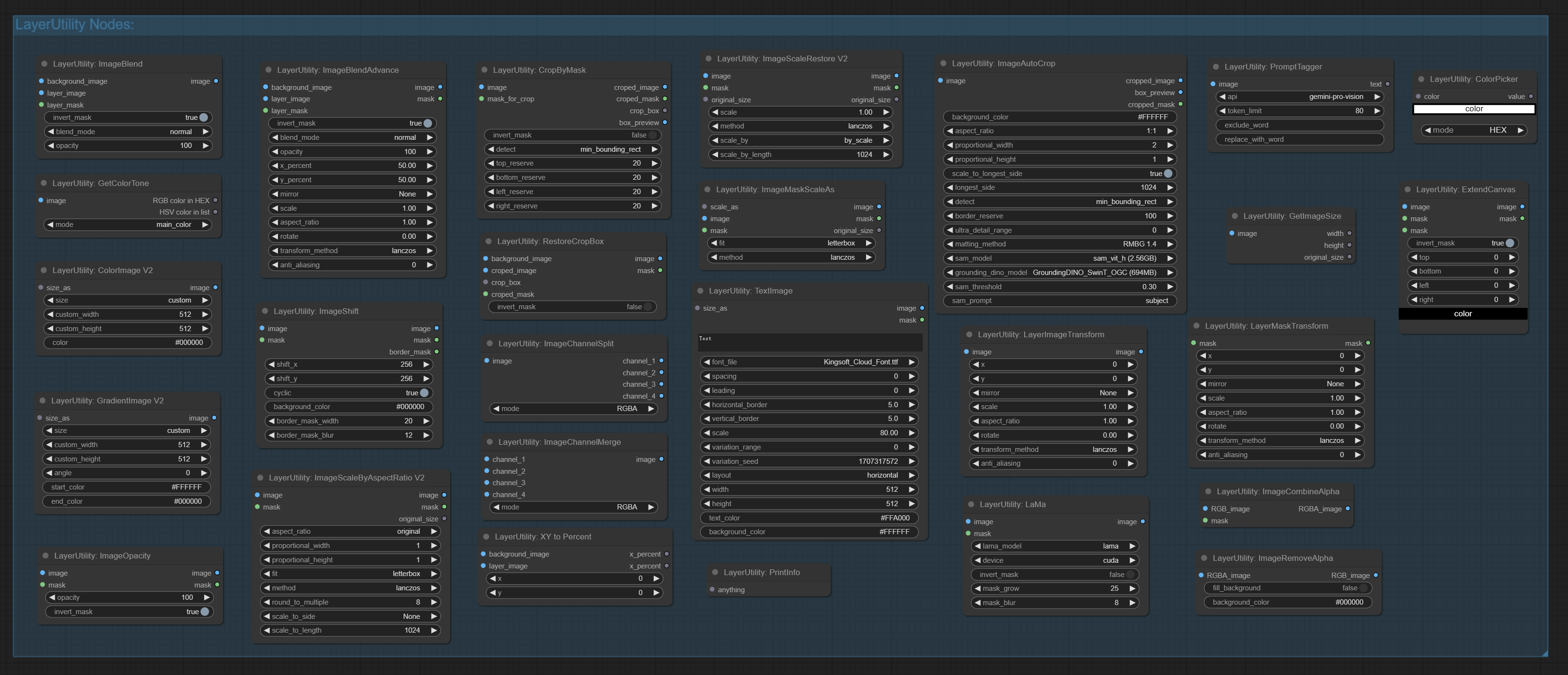Viewport: 1568px width, 675px height.
Task: Click the LayerUtility: PrintInfo node title
Action: point(761,573)
